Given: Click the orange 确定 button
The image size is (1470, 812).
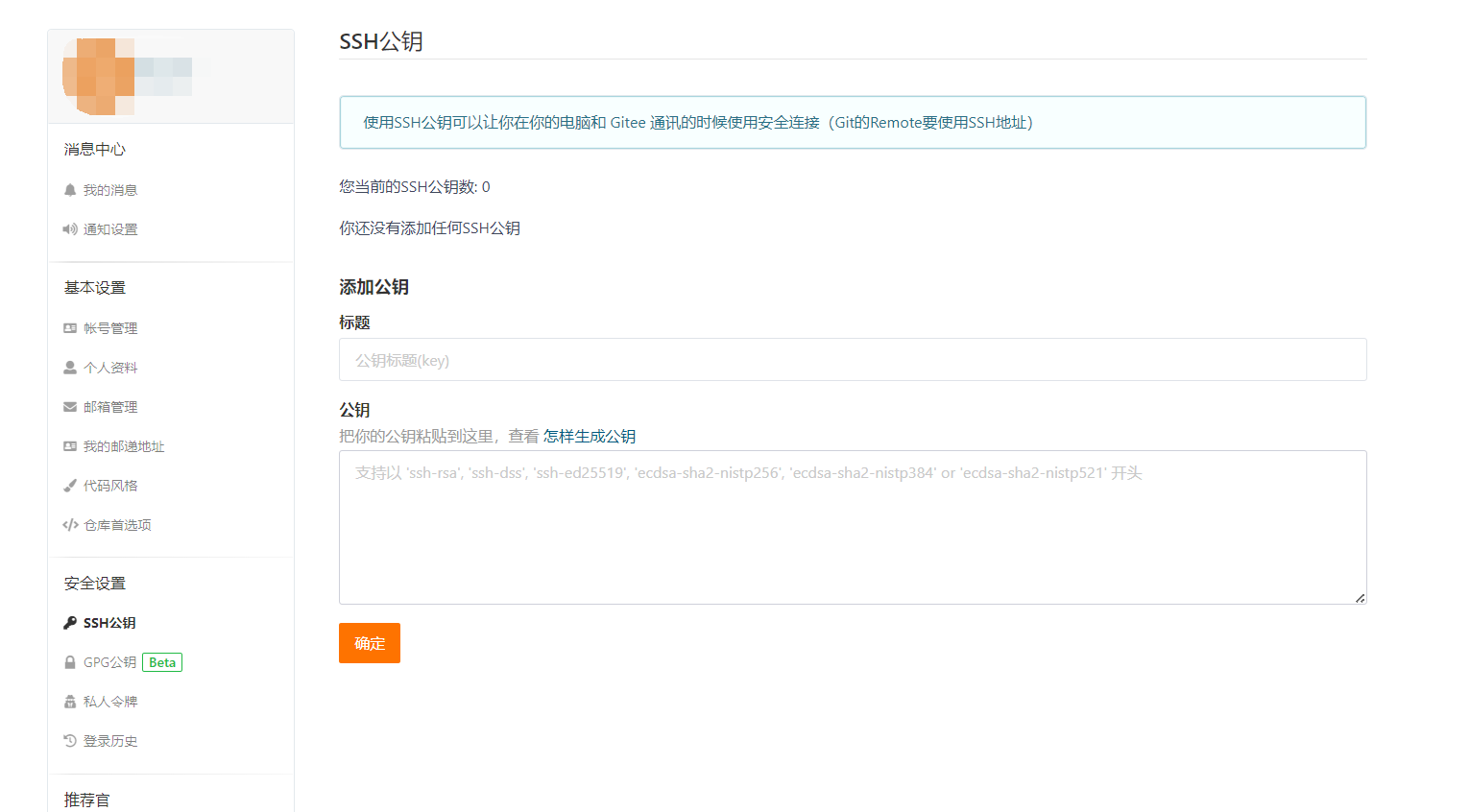Looking at the screenshot, I should click(x=369, y=643).
